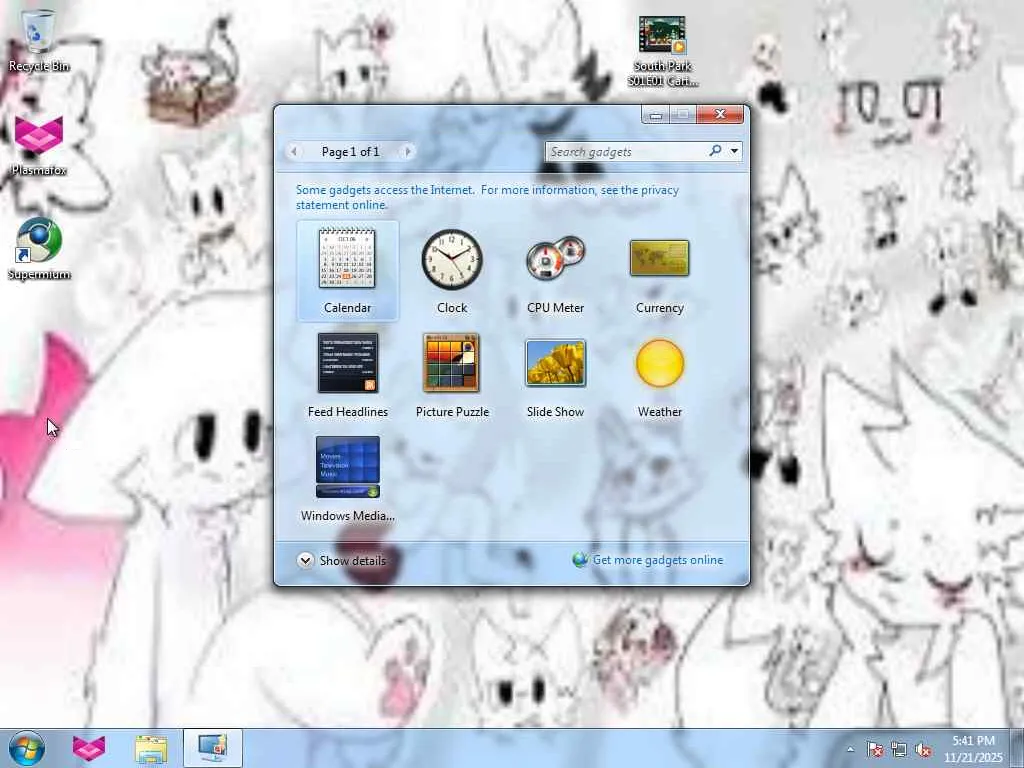This screenshot has height=768, width=1024.
Task: Select the Slide Show gadget
Action: coord(555,375)
